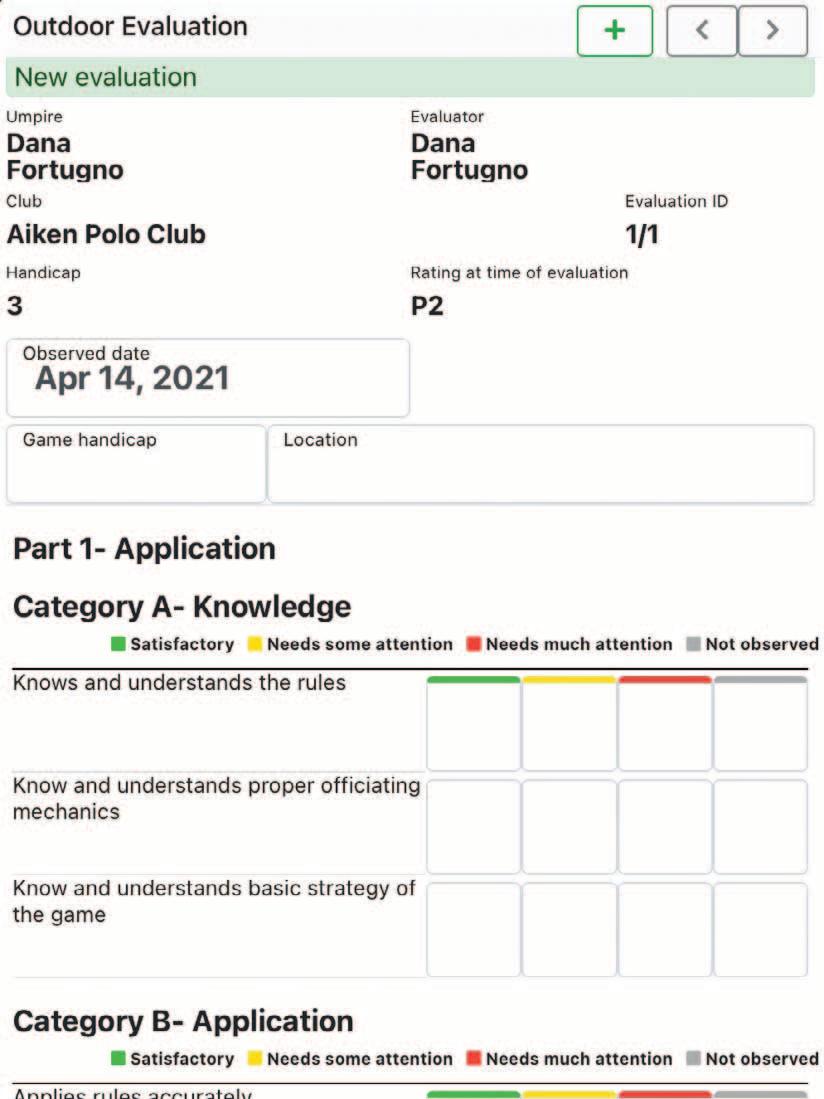The height and width of the screenshot is (1099, 824).
Task: Set basic strategy row to Needs some attention
Action: pos(569,929)
